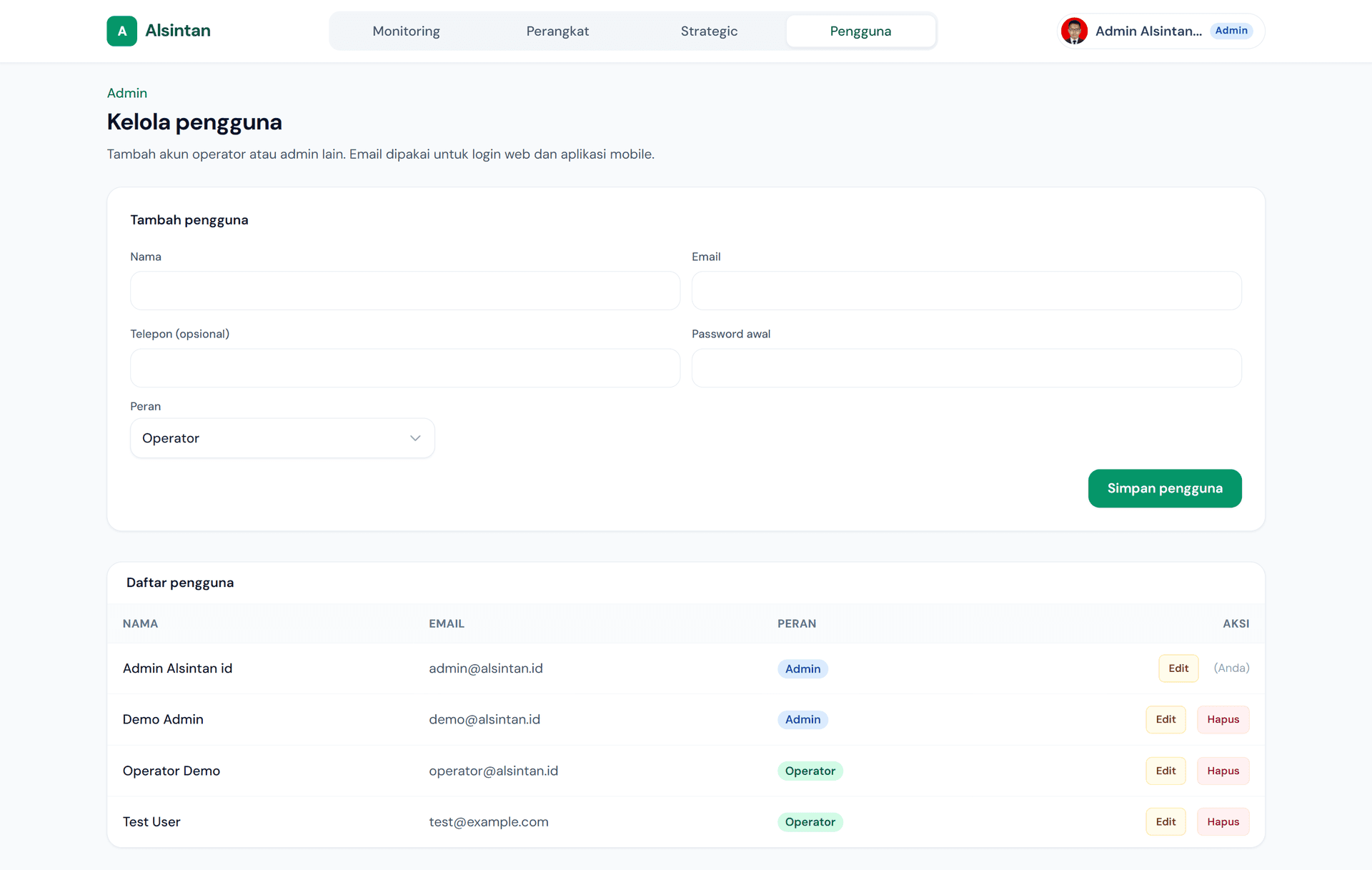
Task: Click the (Anda) label in the first row
Action: 1231,668
